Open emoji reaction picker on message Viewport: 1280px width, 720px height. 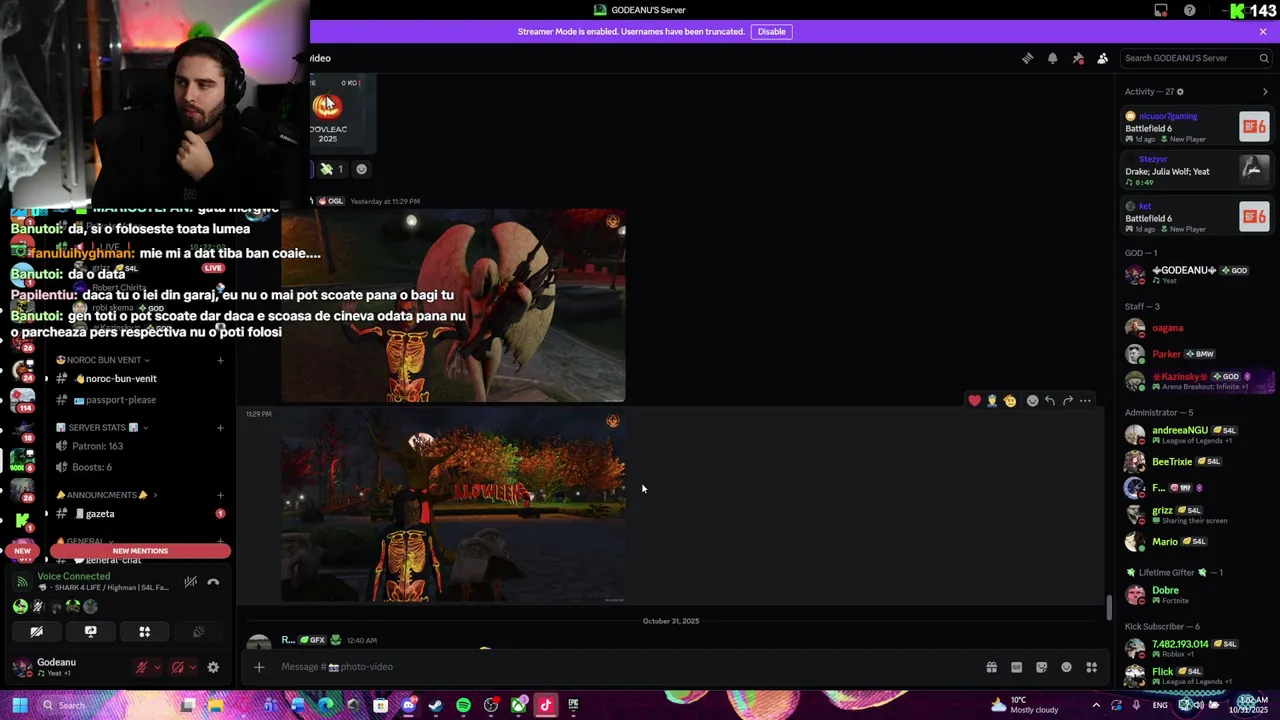[1032, 401]
